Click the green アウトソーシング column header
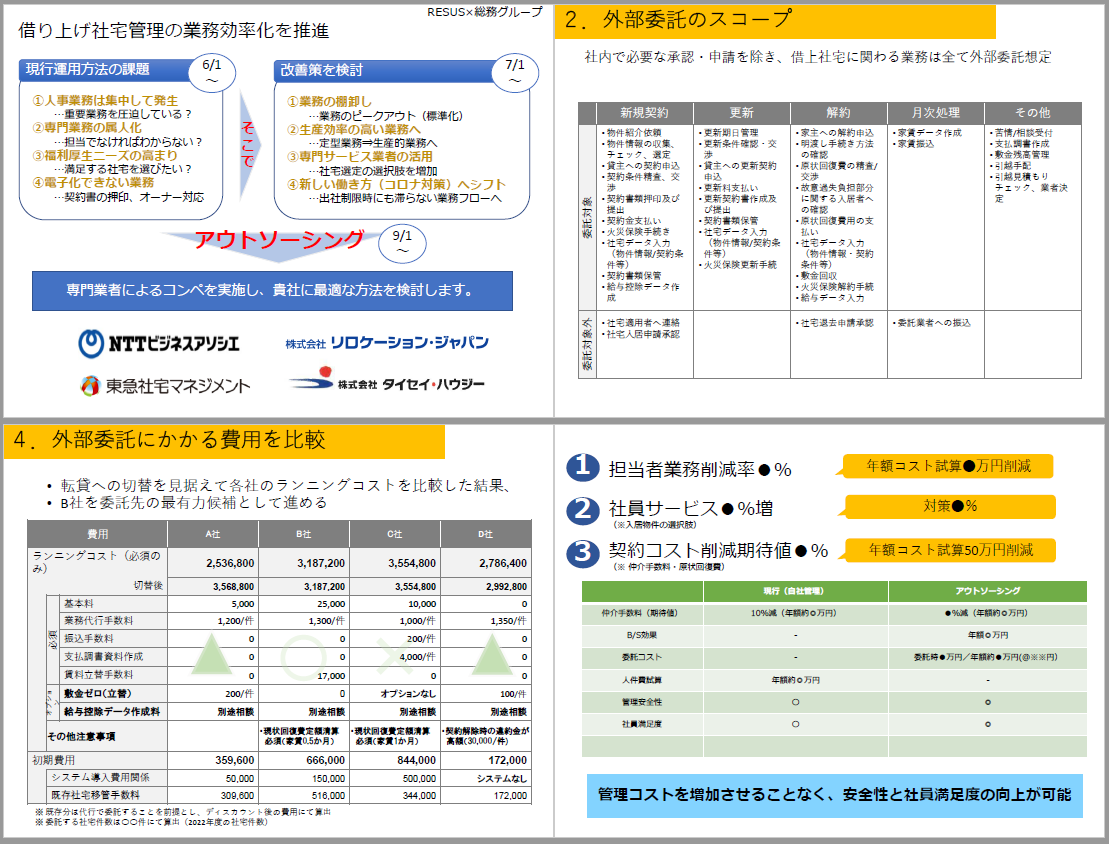The width and height of the screenshot is (1109, 844). 987,591
